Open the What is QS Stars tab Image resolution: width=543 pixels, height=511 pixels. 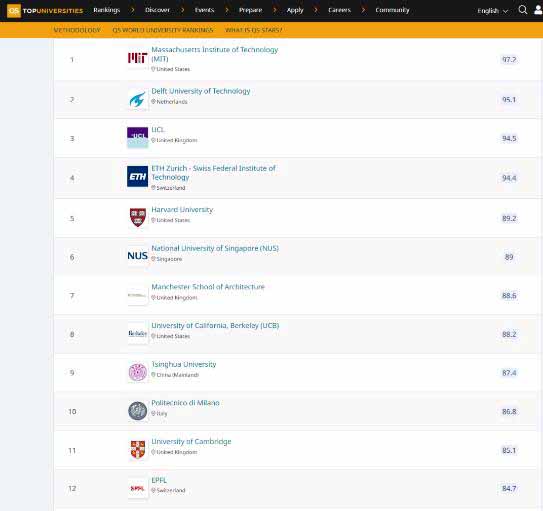[x=253, y=30]
